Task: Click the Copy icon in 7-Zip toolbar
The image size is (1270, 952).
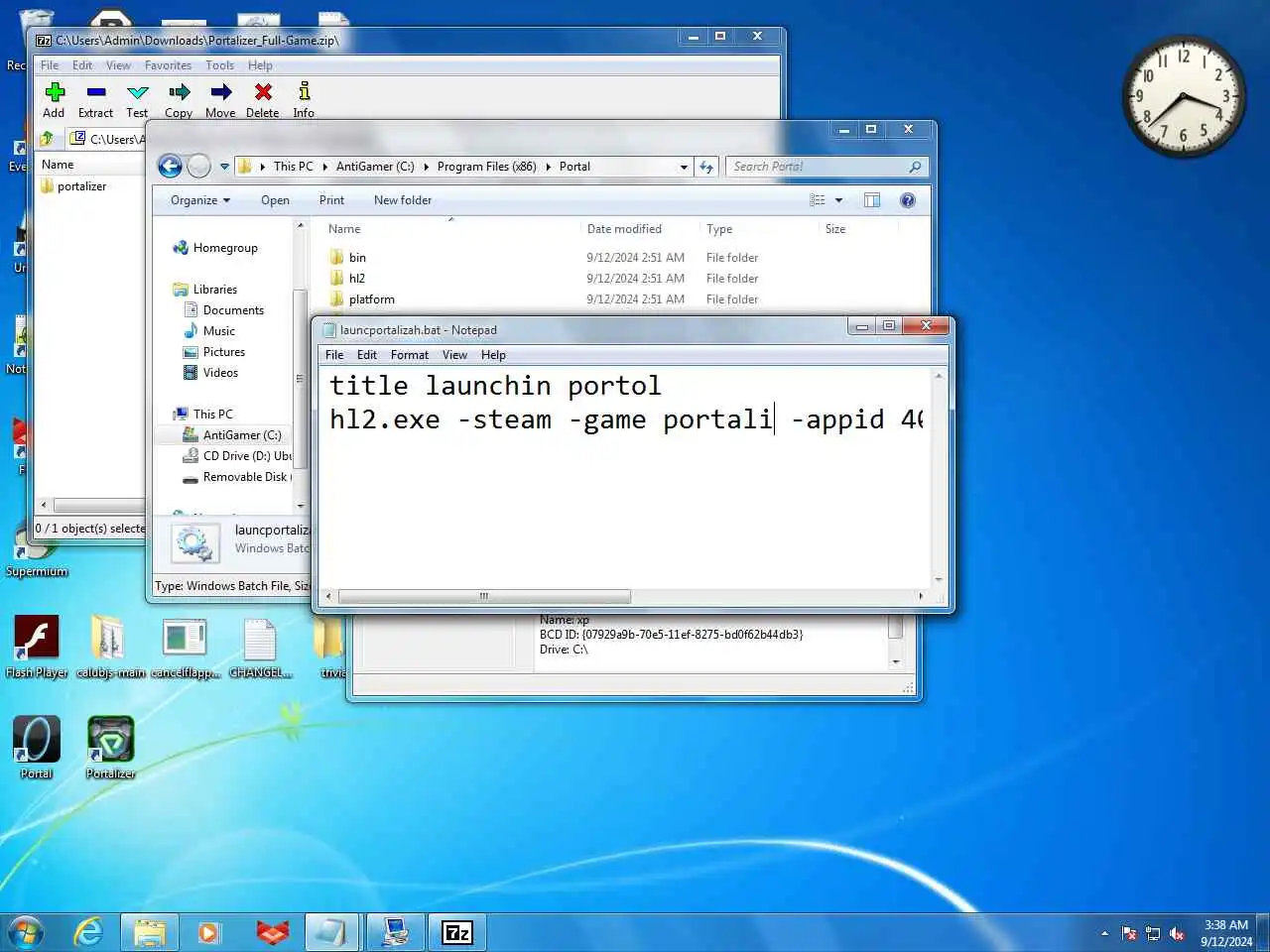Action: click(x=179, y=92)
